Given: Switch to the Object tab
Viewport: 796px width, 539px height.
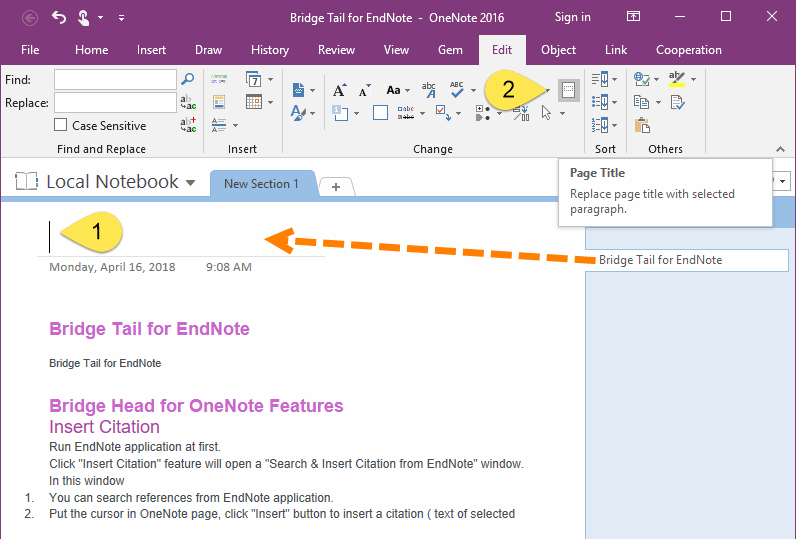Looking at the screenshot, I should (x=558, y=50).
